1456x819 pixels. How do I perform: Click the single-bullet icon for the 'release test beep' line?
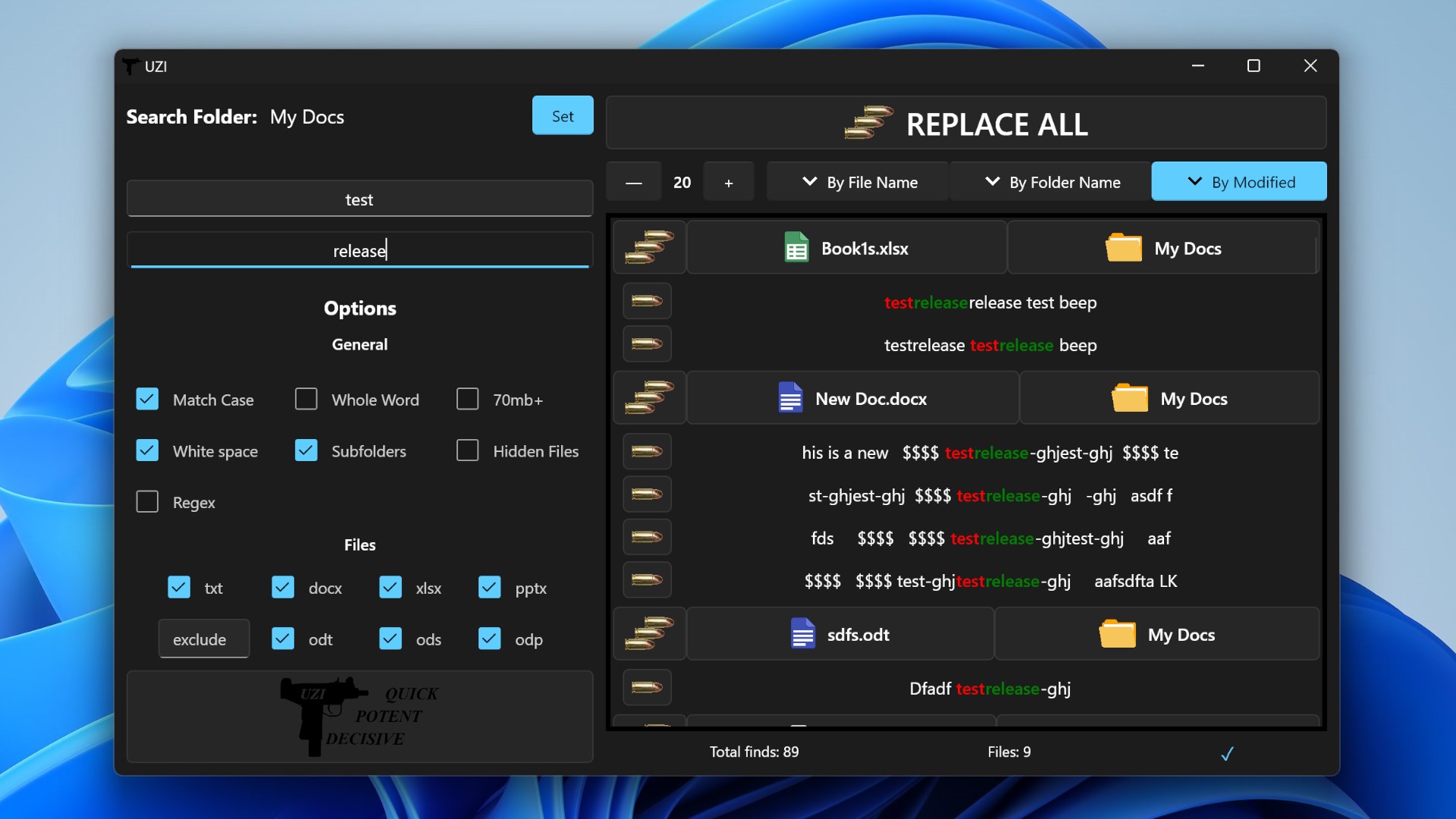point(647,302)
